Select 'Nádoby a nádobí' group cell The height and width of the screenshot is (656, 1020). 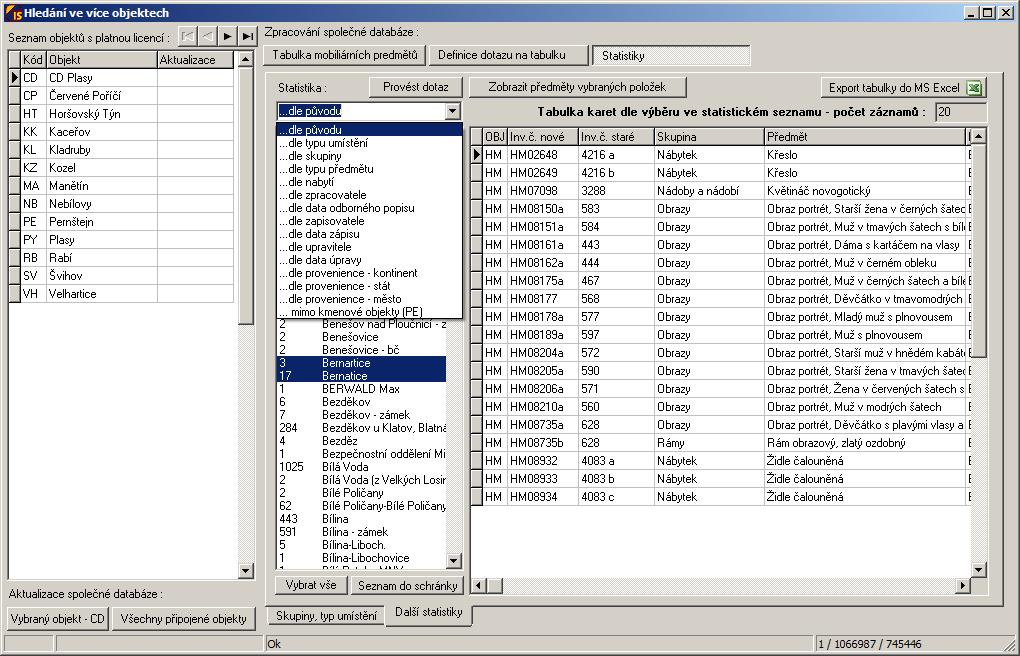[x=709, y=191]
